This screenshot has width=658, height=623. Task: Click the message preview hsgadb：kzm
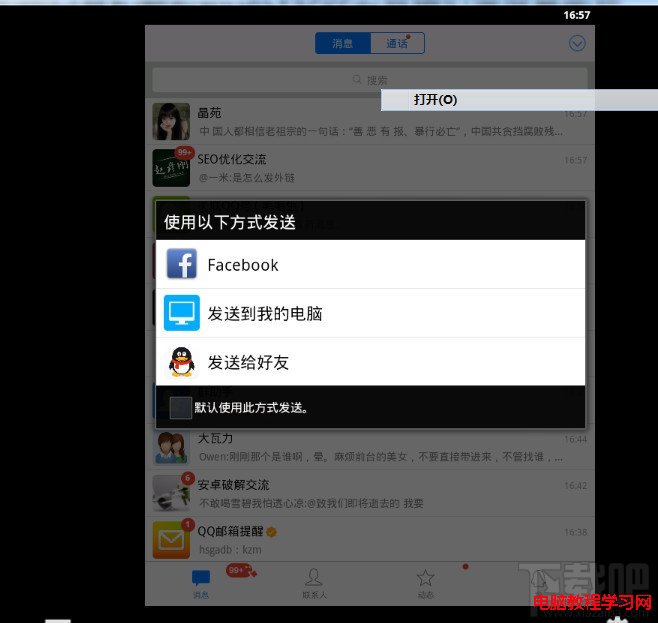[x=230, y=550]
